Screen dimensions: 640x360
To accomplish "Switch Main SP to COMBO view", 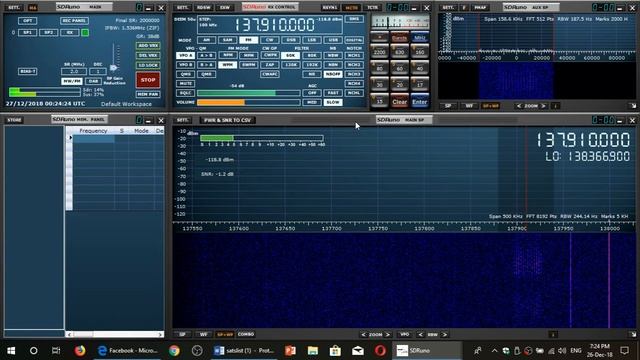I will click(246, 334).
